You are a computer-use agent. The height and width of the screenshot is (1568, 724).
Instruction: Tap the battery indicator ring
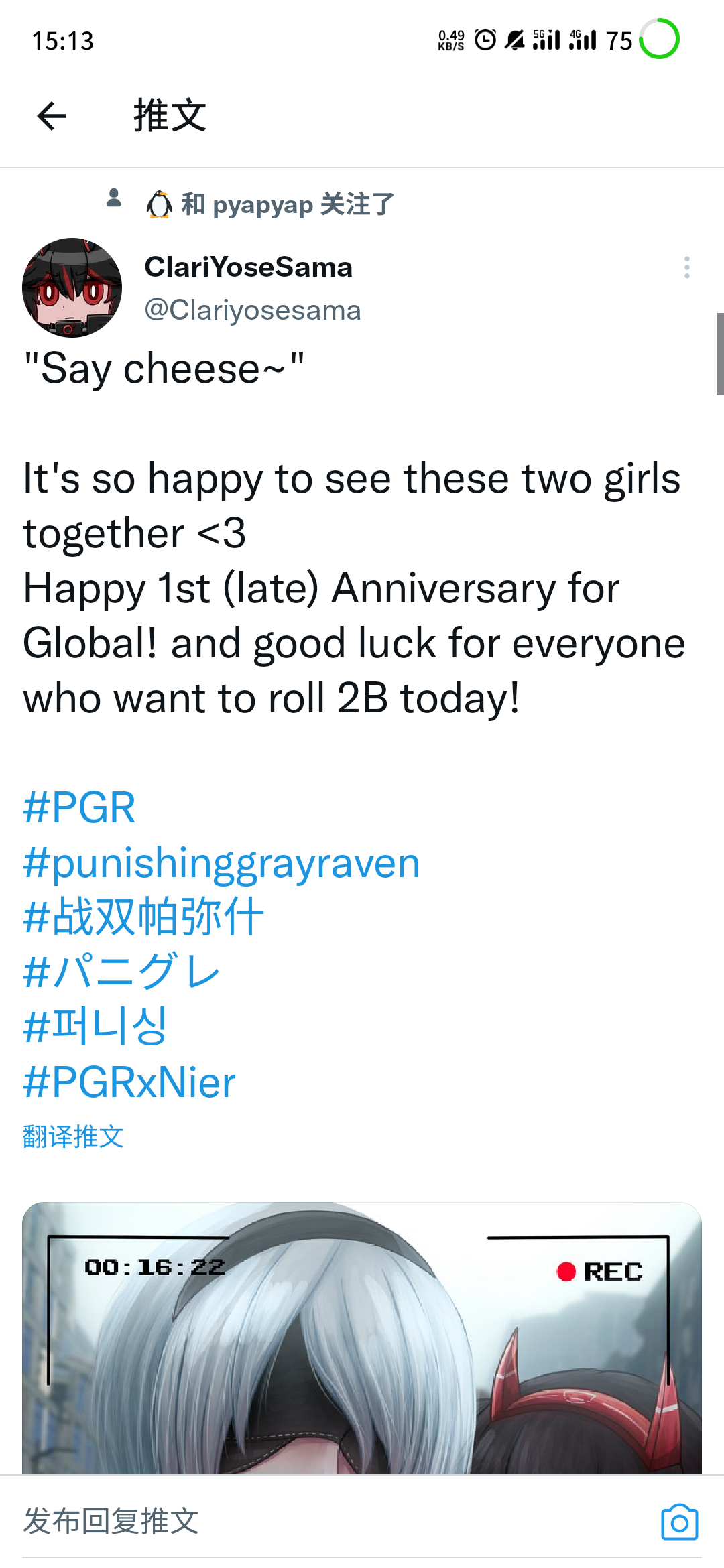tap(660, 39)
